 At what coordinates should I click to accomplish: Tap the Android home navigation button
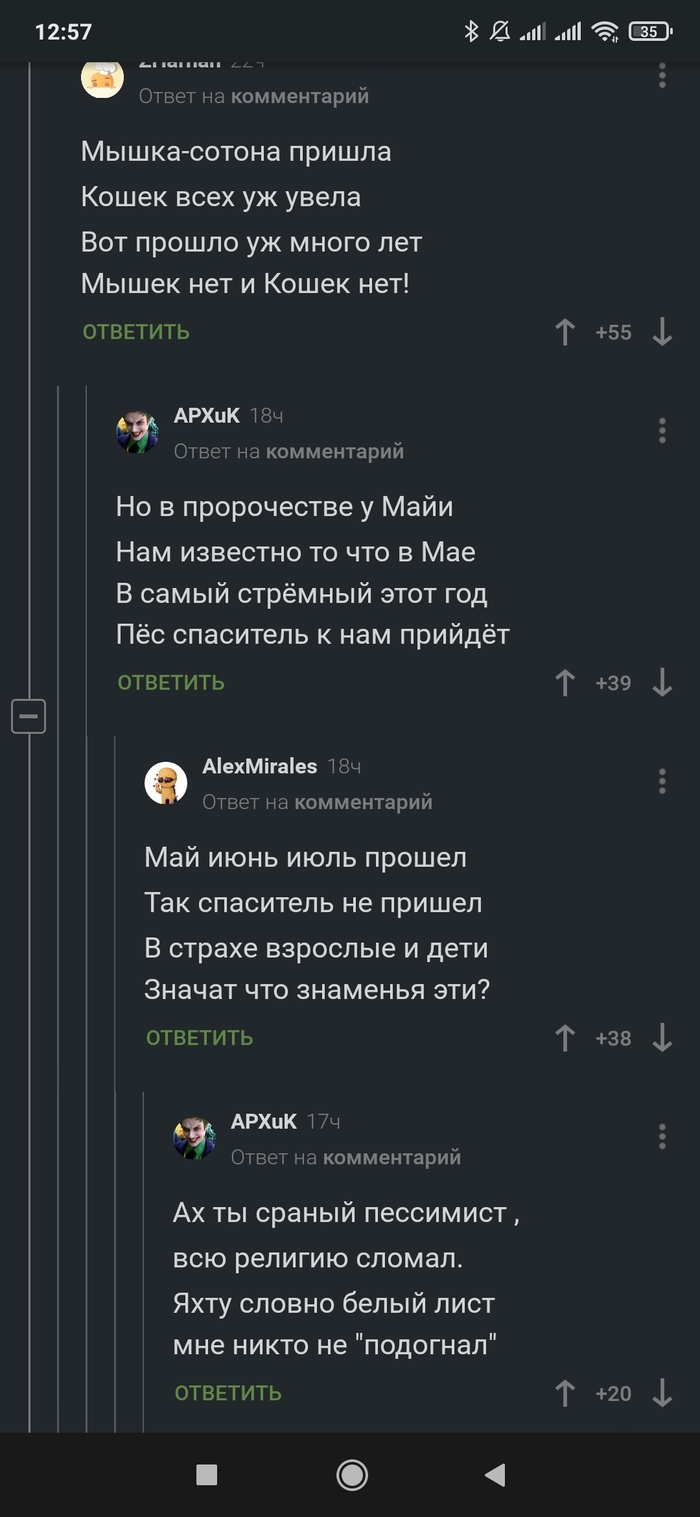coord(351,1474)
